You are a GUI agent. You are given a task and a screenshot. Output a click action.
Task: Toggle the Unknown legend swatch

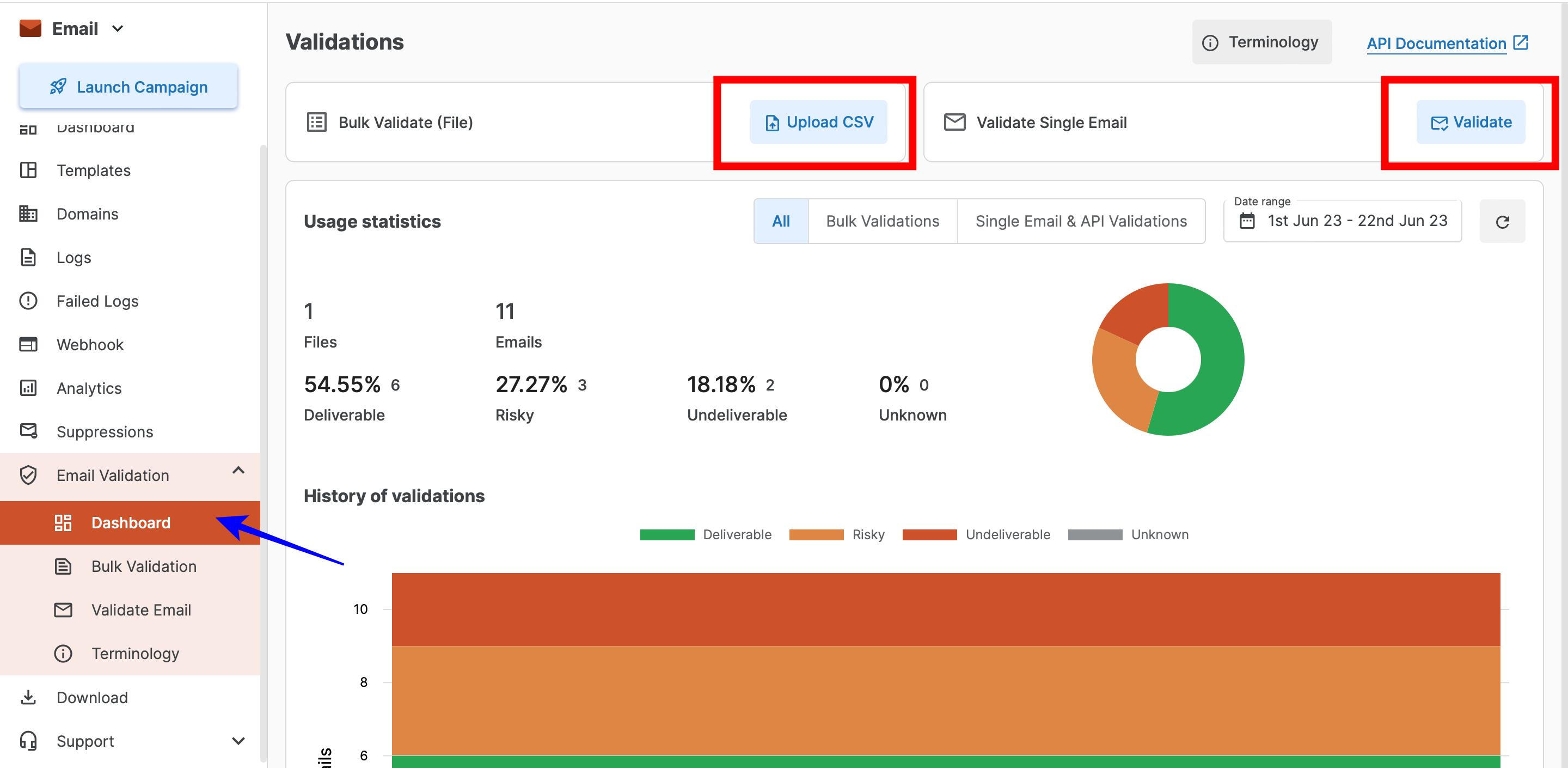pos(1095,535)
